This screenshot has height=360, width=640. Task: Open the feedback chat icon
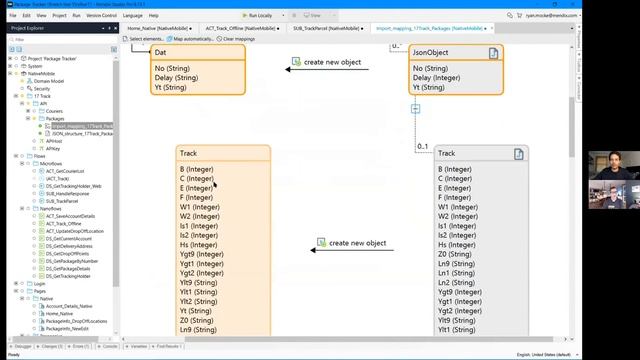point(510,16)
